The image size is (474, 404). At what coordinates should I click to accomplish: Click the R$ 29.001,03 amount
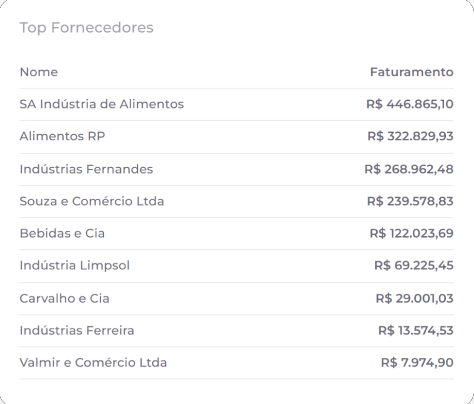[415, 298]
